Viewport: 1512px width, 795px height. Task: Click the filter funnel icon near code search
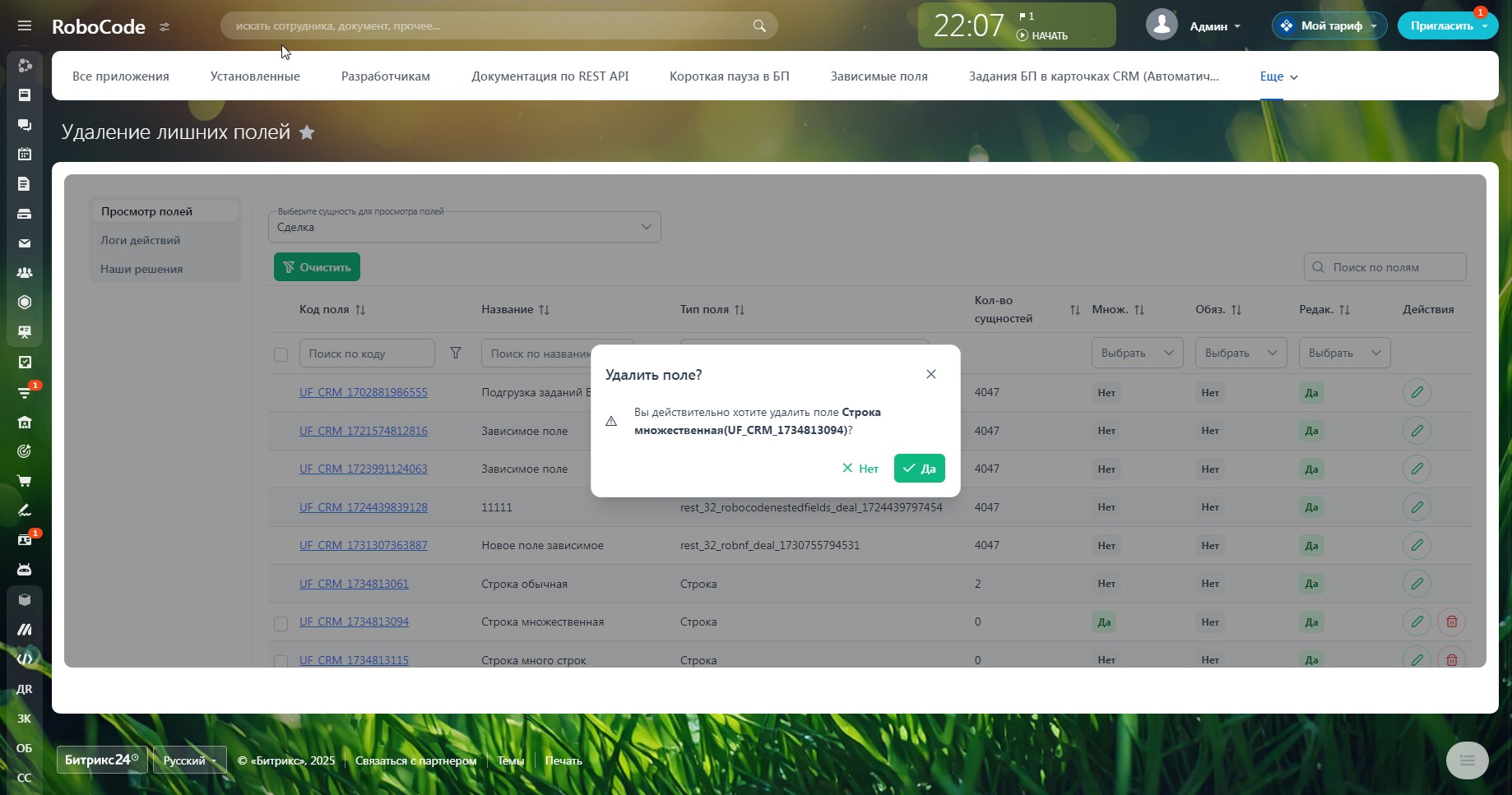tap(455, 353)
